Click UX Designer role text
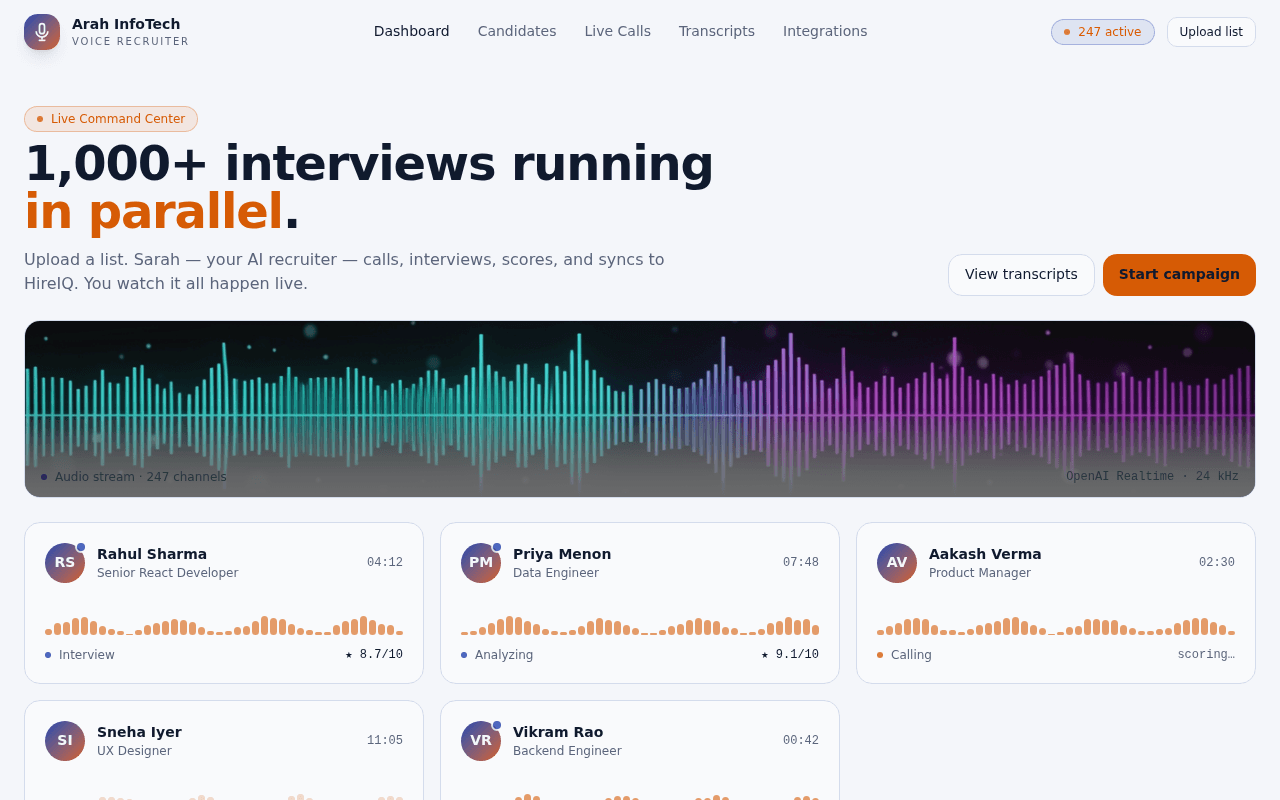The image size is (1280, 800). point(134,751)
